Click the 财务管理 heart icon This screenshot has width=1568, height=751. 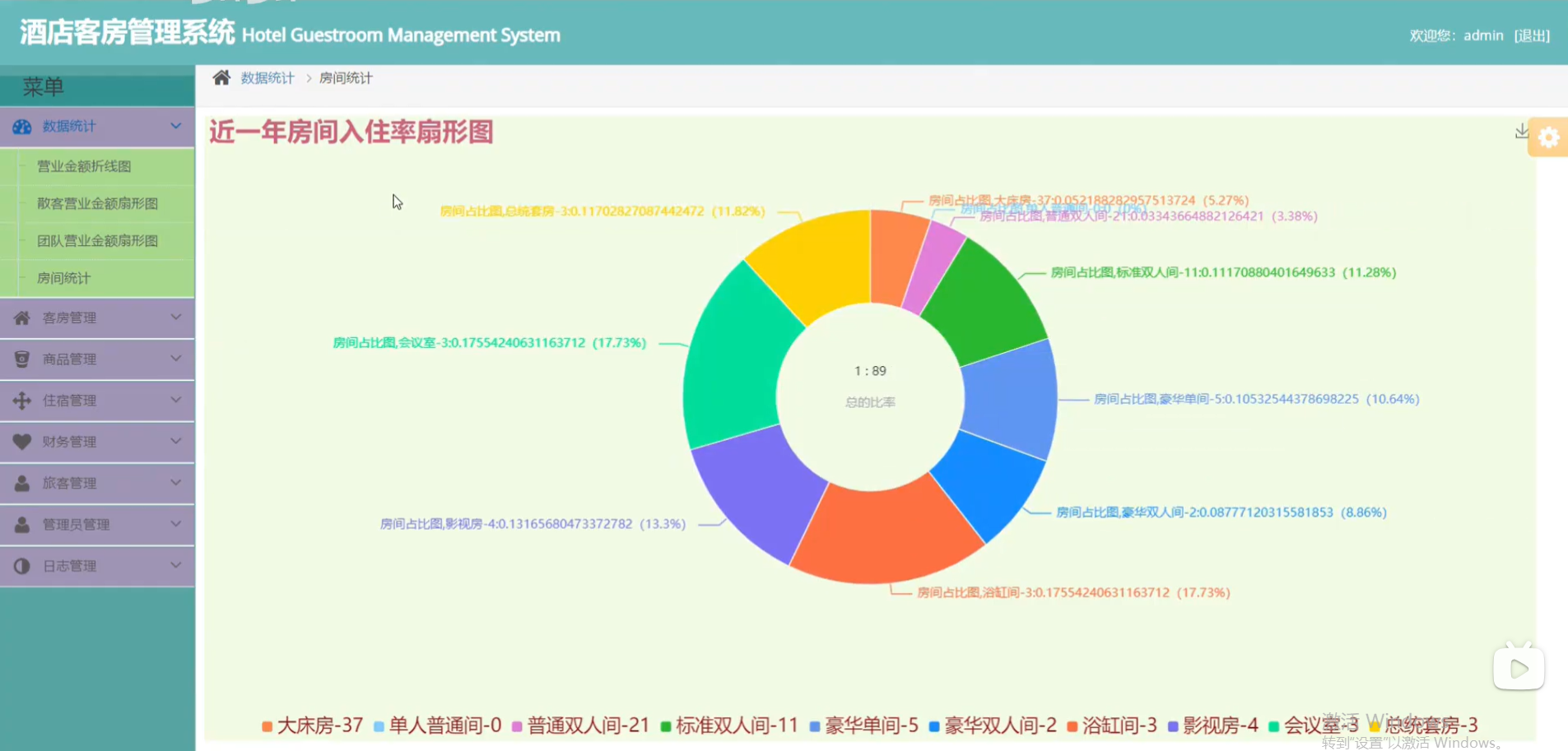tap(22, 442)
